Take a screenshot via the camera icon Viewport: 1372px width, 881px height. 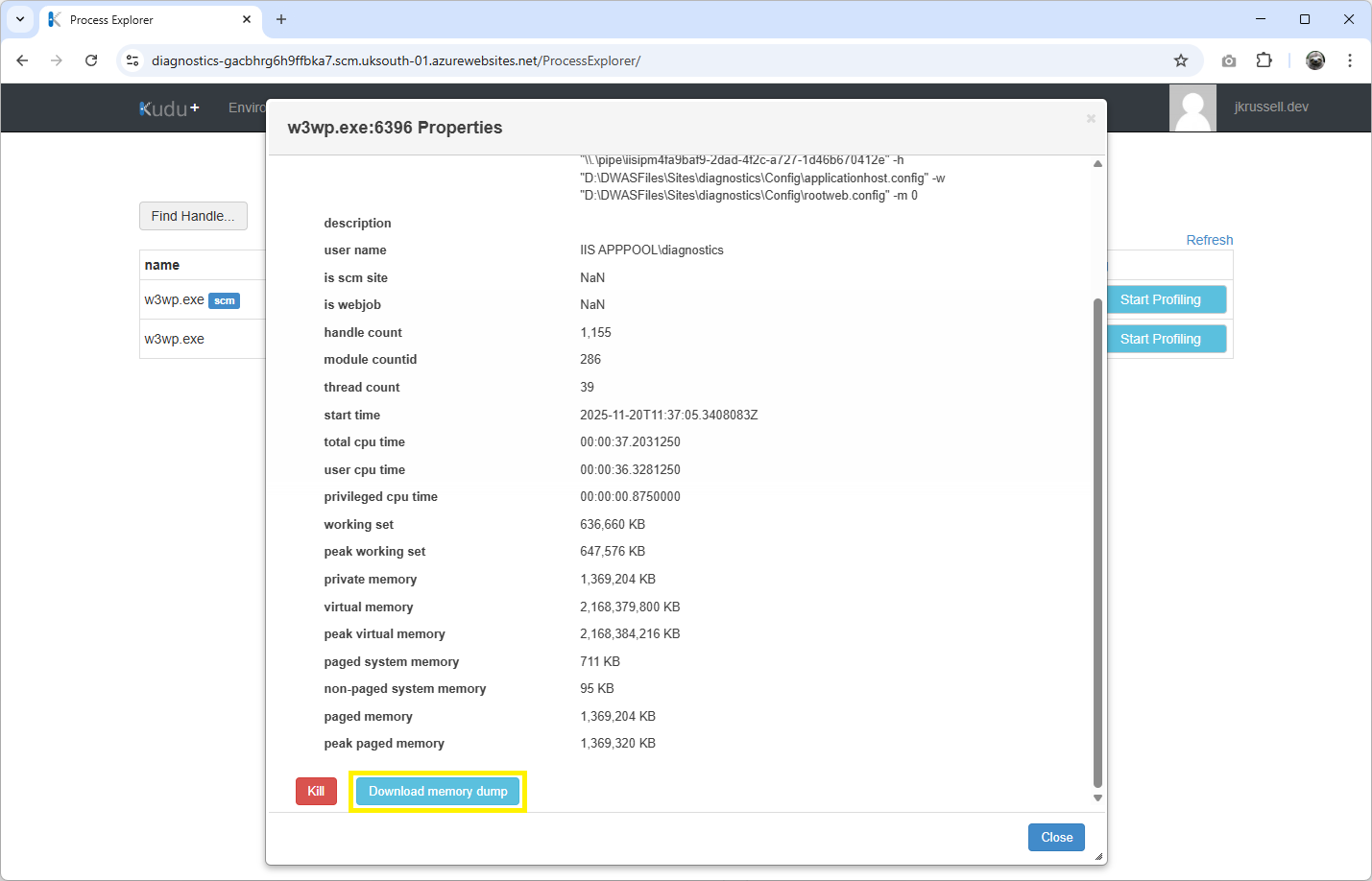click(1228, 60)
